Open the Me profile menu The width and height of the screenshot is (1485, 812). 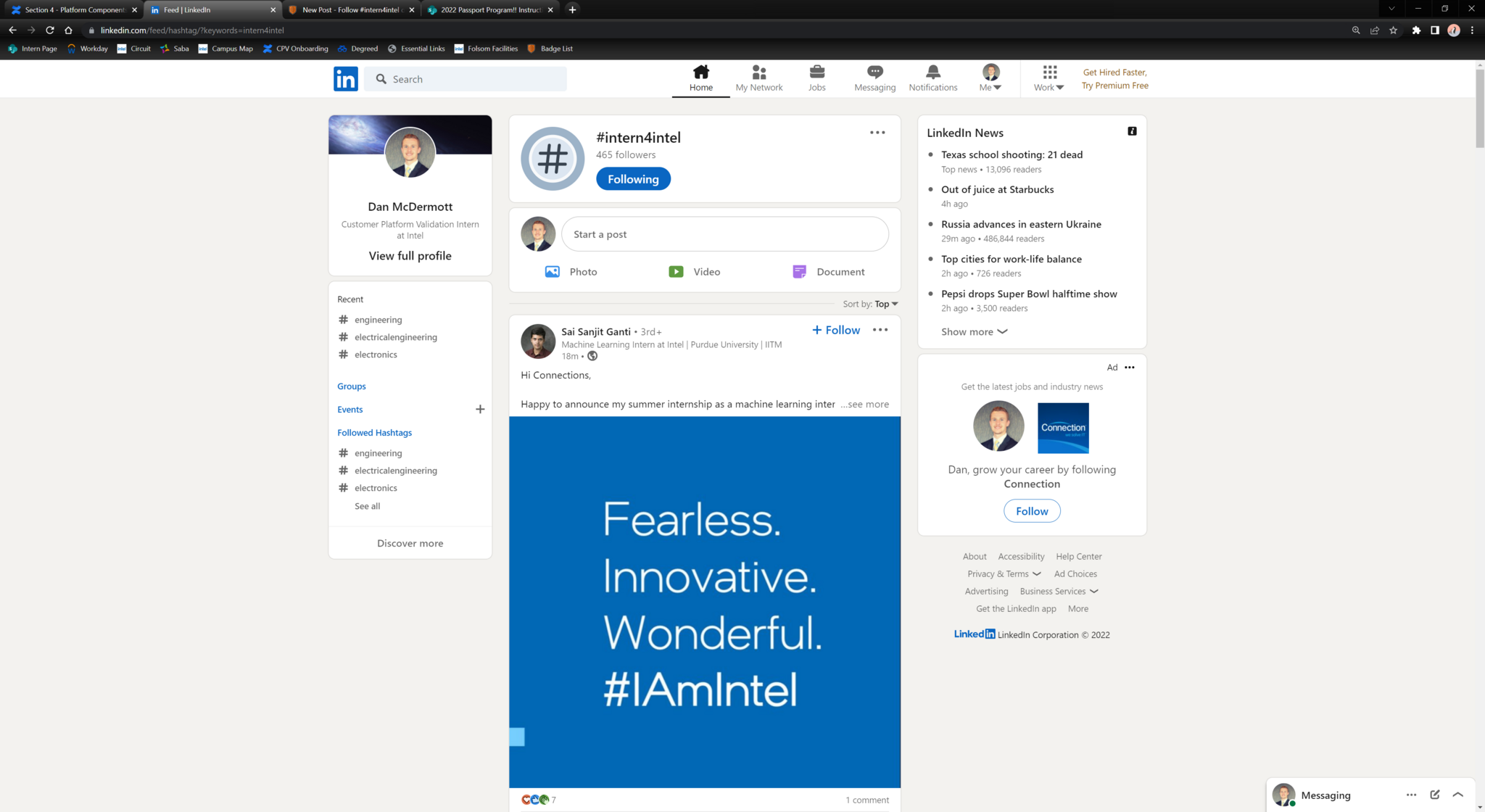(990, 78)
